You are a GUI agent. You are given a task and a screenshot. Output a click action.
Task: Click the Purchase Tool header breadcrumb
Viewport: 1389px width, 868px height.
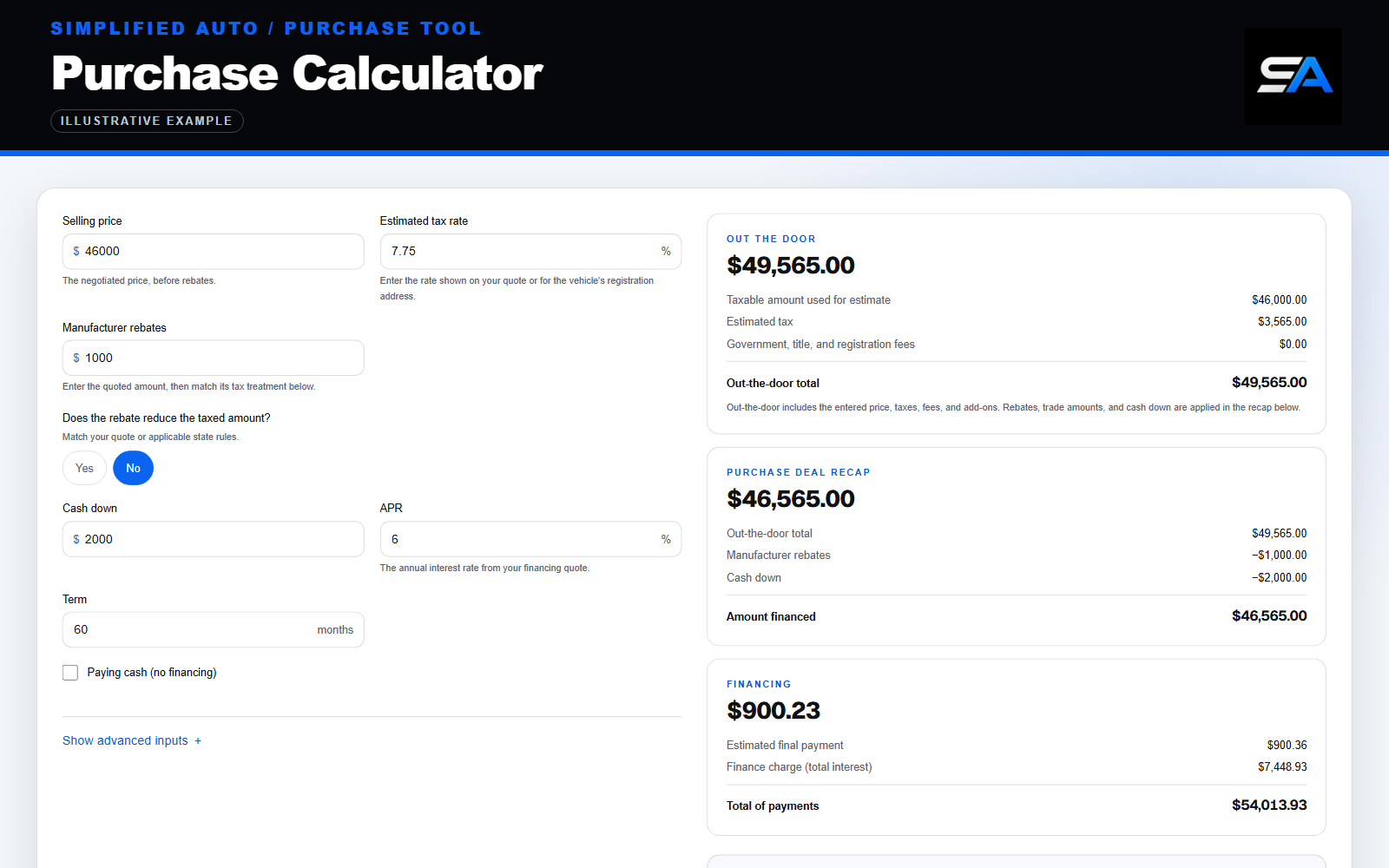point(382,29)
